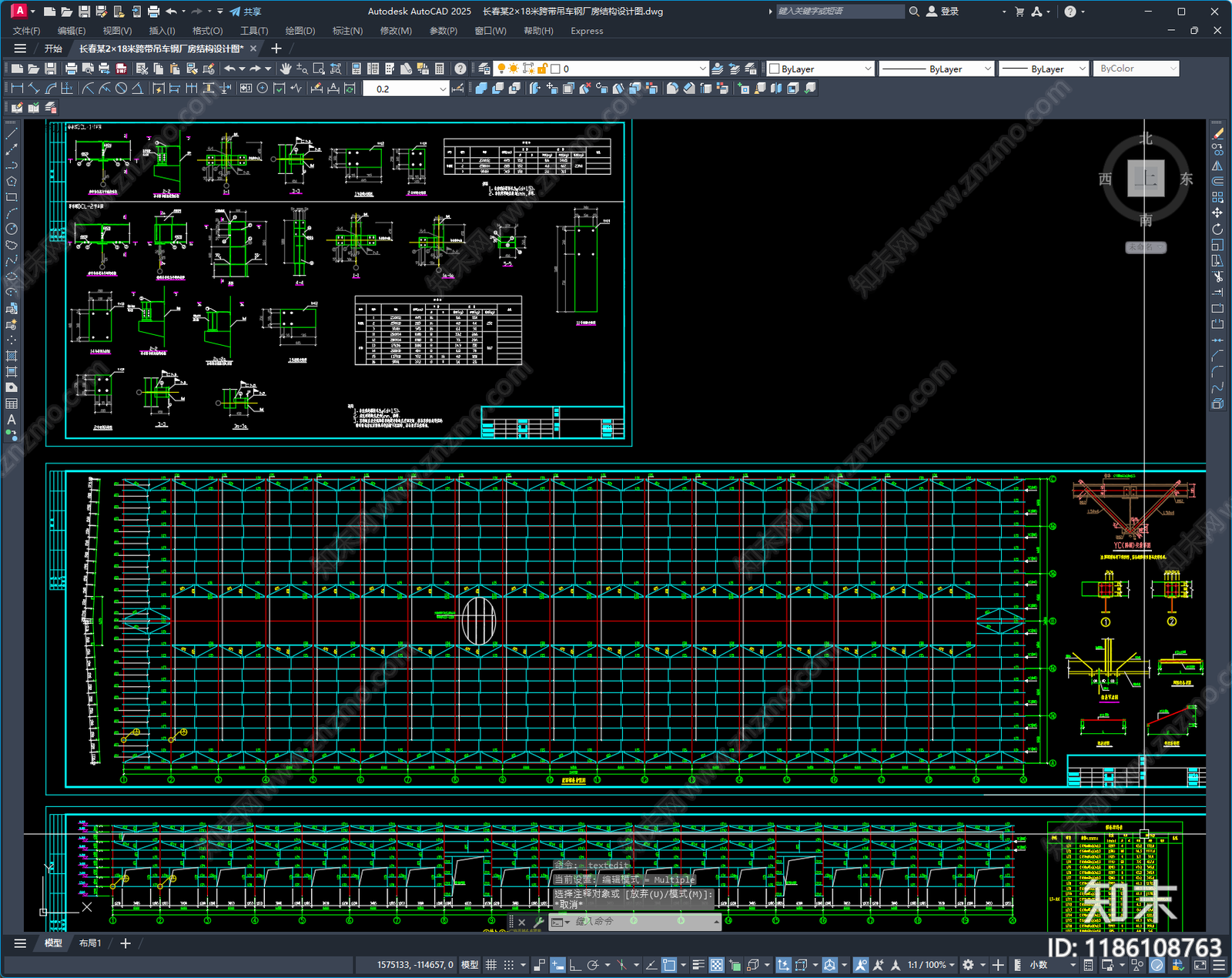Click the Erase tool in the modify toolbar
This screenshot has height=978, width=1232.
(x=1217, y=133)
